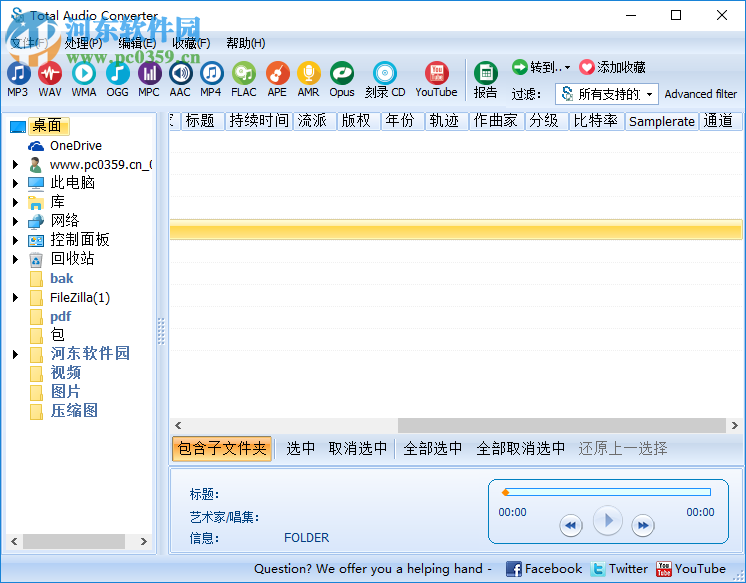
Task: Expand the 控制面板 node arrow
Action: point(15,240)
